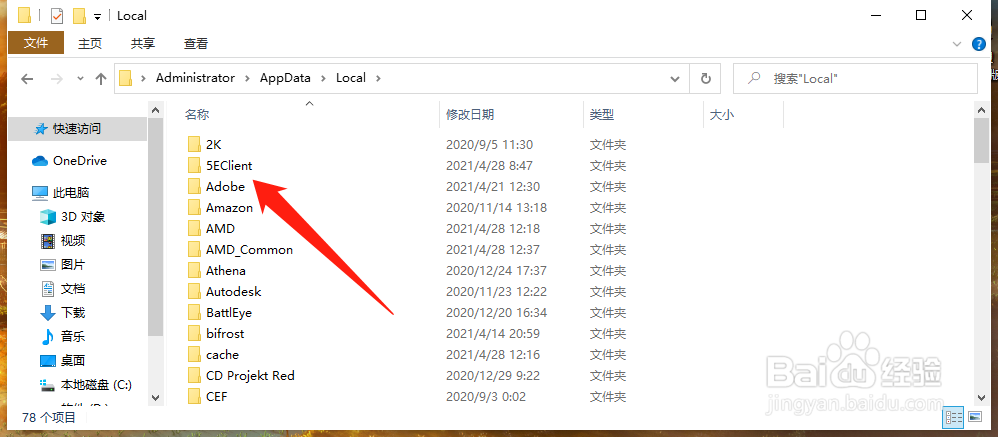Select the Athena folder icon

[194, 270]
